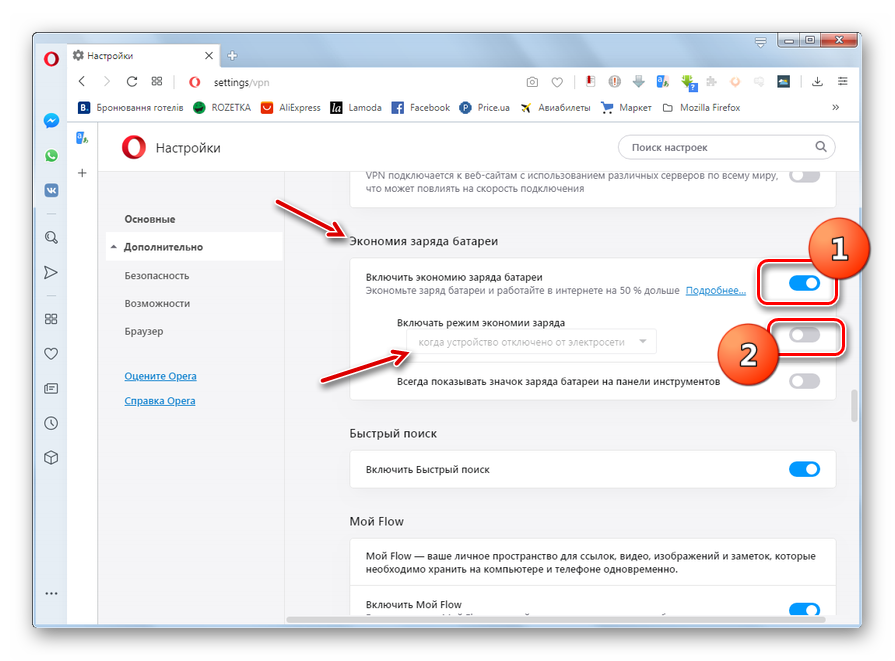
Task: Open the Opera menu logo button
Action: (51, 58)
